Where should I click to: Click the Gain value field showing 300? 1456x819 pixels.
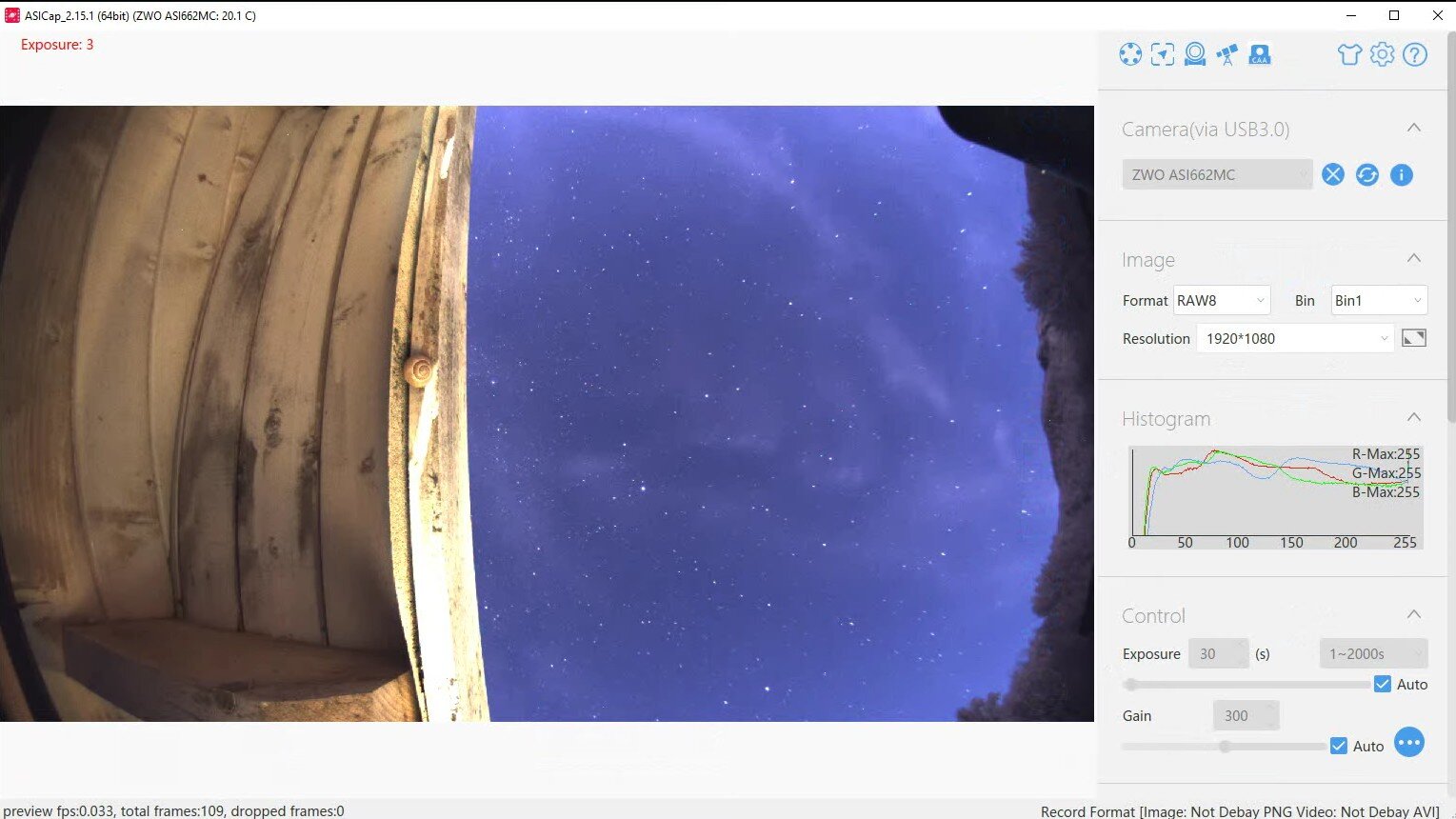coord(1246,715)
